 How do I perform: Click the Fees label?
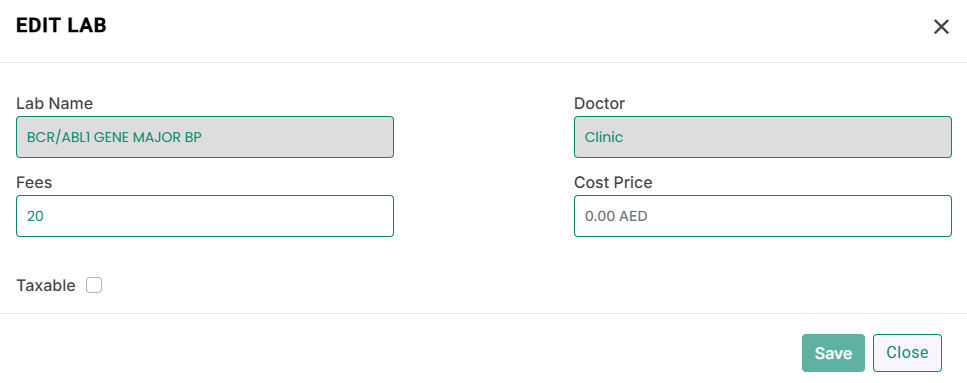(34, 183)
